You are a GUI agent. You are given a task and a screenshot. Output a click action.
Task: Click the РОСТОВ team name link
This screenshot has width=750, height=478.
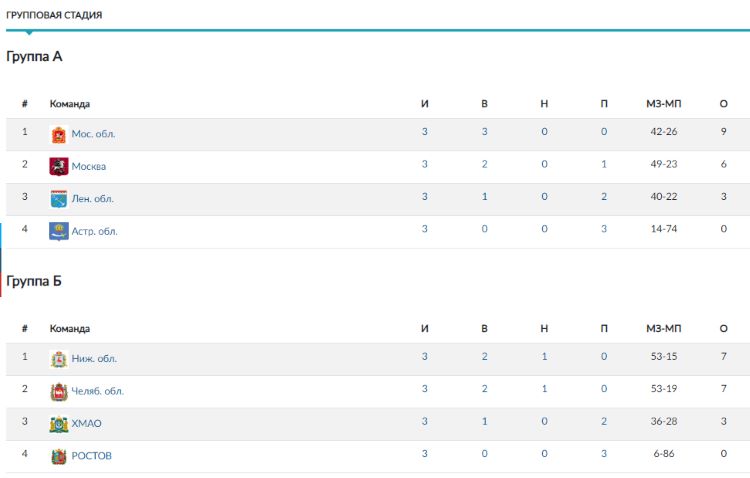pos(92,456)
